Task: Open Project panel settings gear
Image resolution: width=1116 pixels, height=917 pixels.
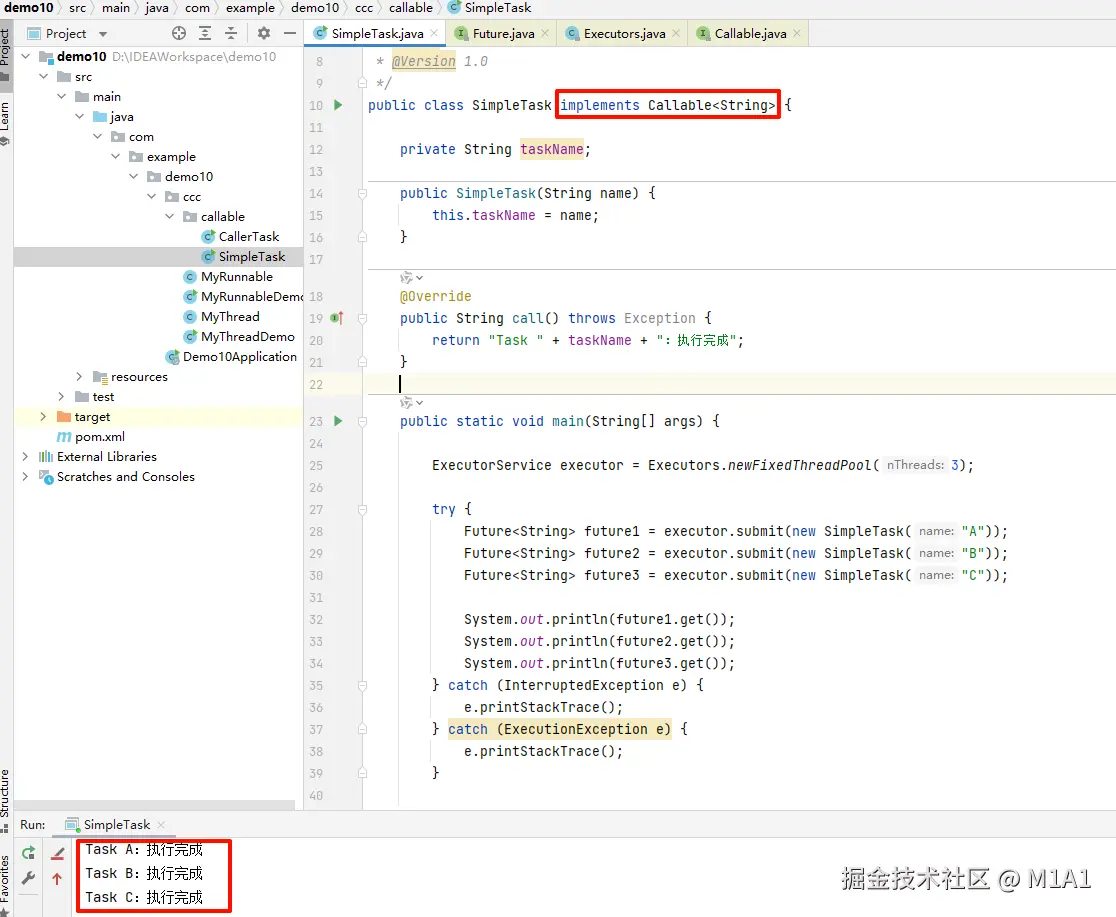Action: 263,33
